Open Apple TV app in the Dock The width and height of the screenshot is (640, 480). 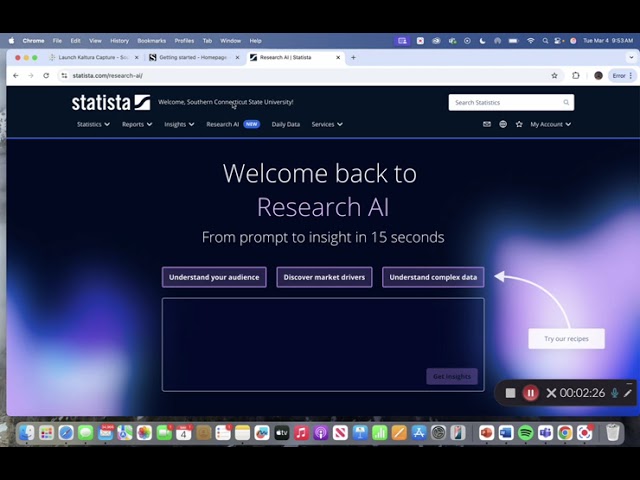[x=282, y=433]
